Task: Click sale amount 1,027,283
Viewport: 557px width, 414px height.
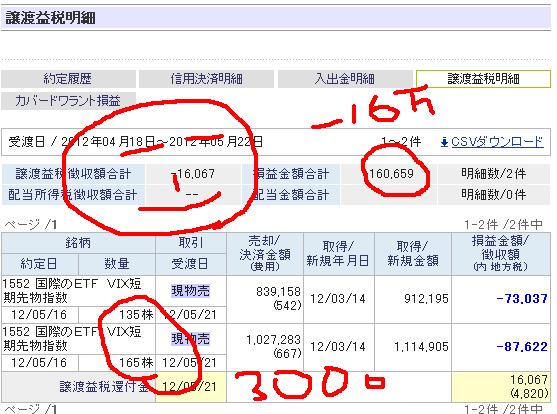Action: 274,340
